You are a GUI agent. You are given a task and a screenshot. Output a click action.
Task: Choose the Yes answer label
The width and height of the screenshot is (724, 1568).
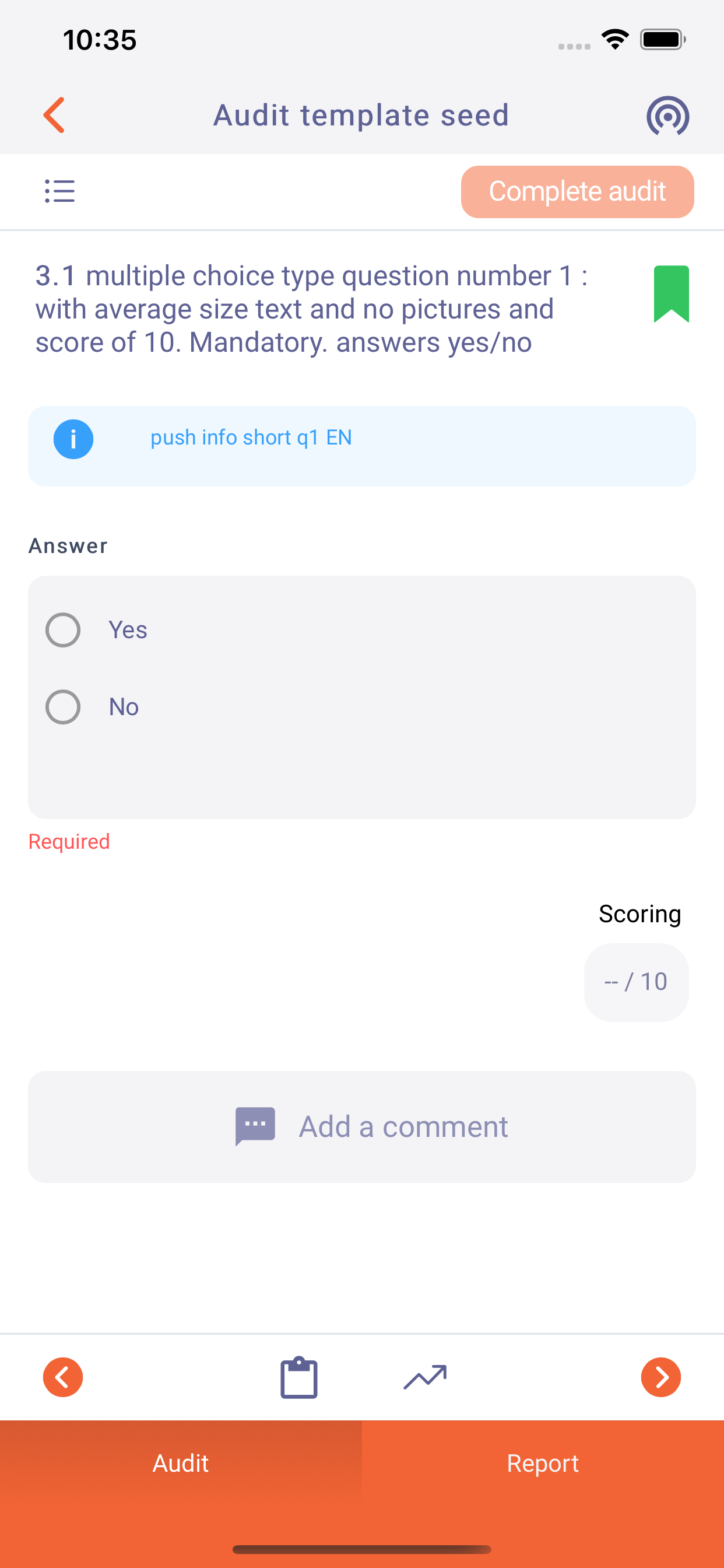click(x=128, y=629)
